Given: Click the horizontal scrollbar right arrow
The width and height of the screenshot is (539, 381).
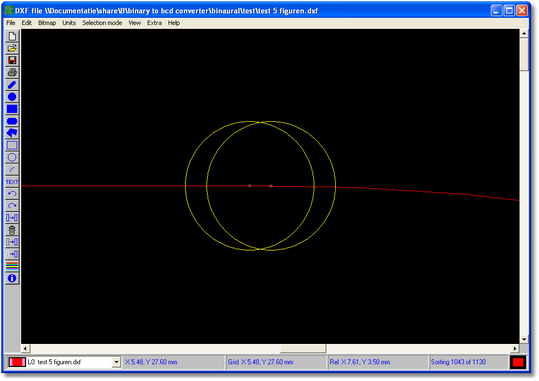Looking at the screenshot, I should (x=515, y=349).
